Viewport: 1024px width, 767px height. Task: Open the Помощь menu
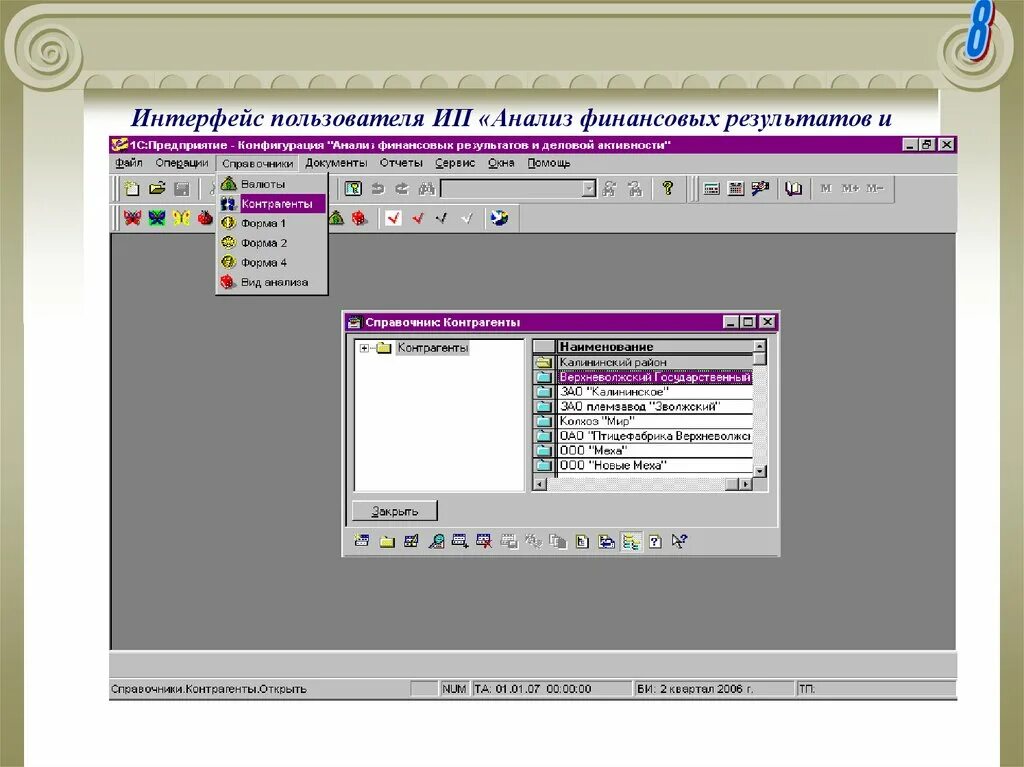[549, 163]
